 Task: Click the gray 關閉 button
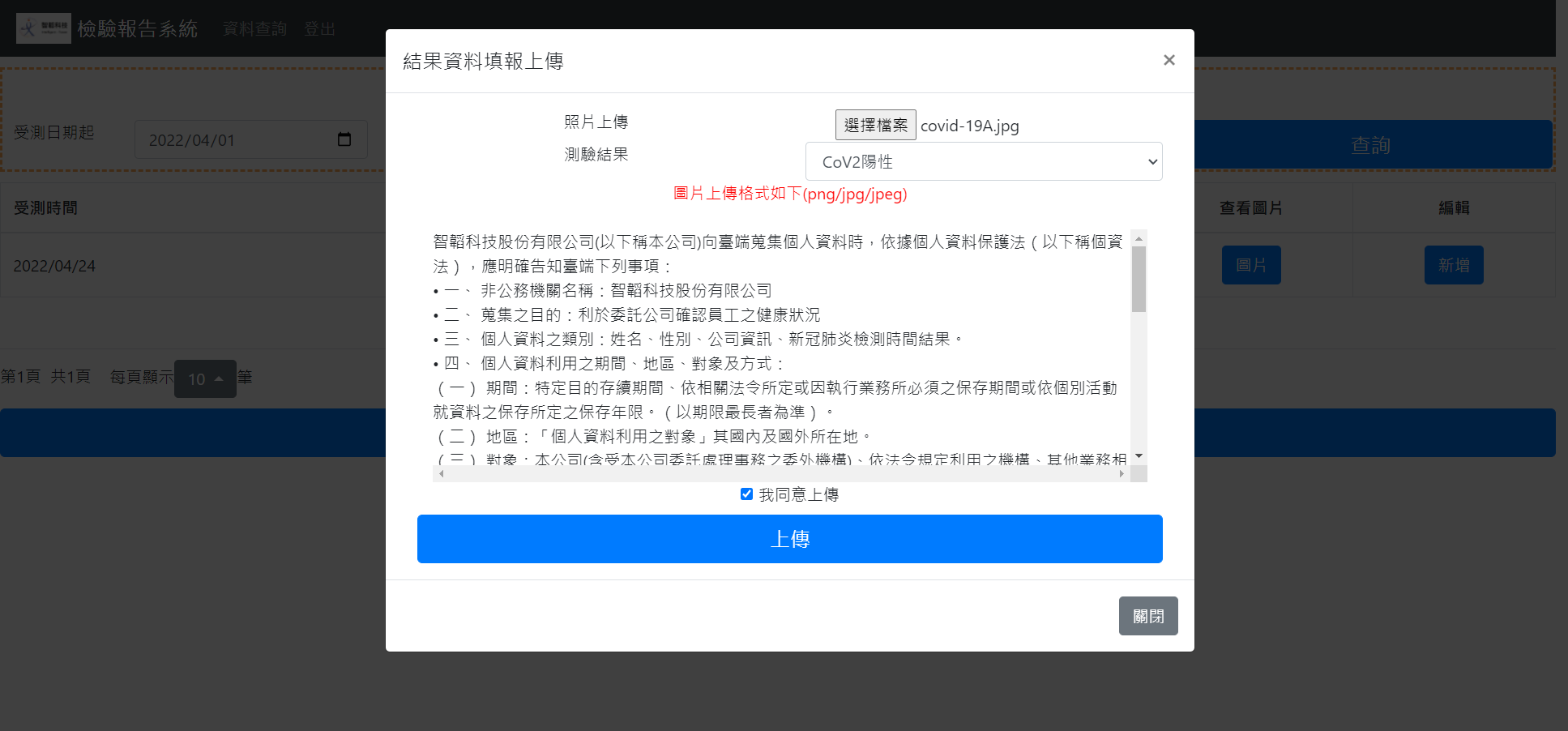click(x=1148, y=616)
